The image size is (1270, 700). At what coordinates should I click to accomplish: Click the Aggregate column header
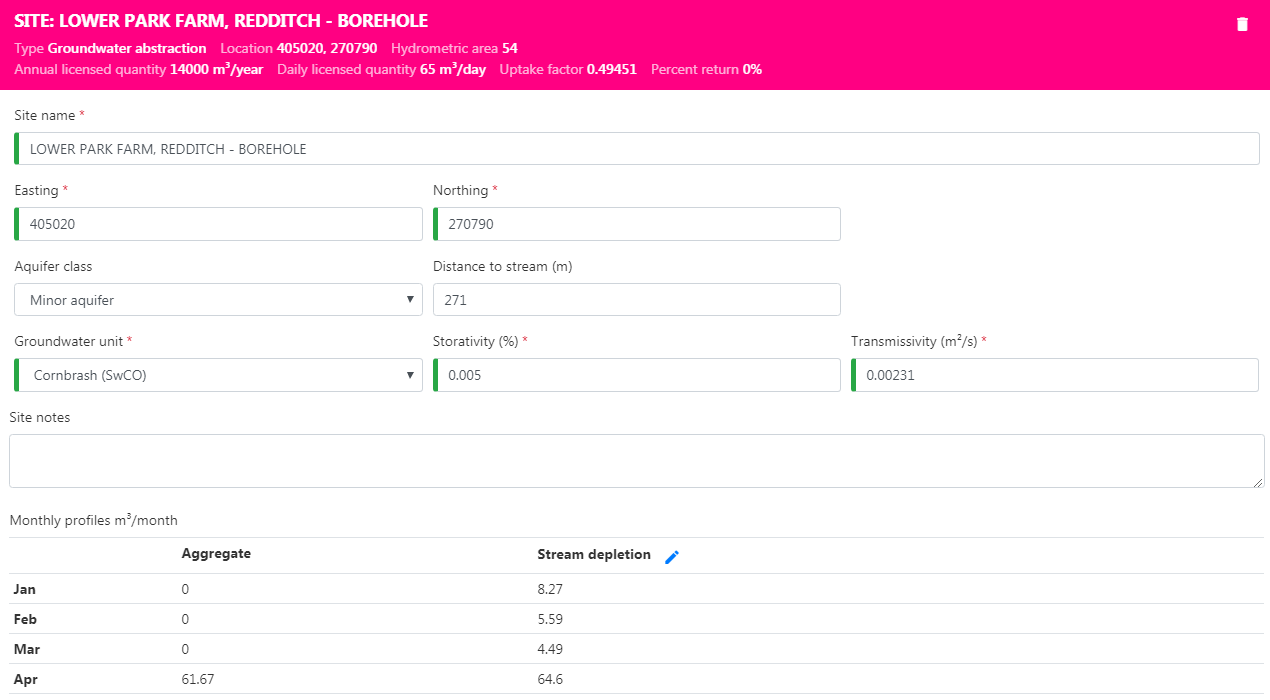click(216, 554)
